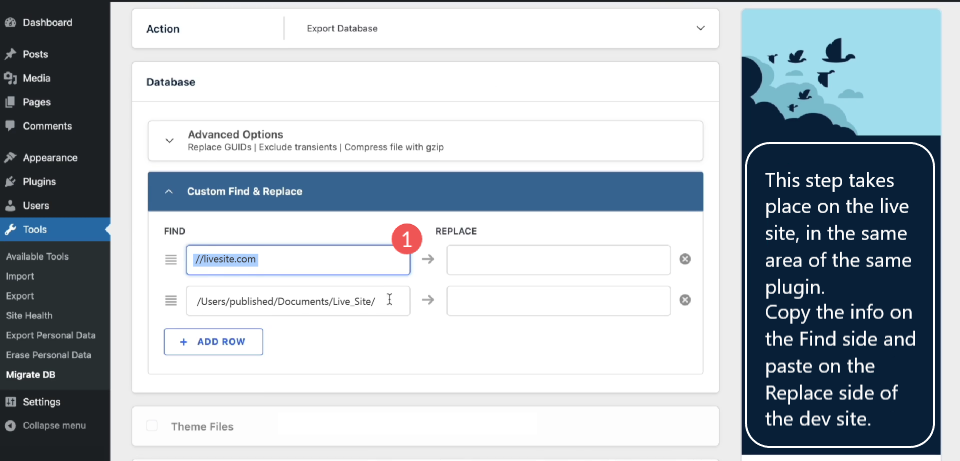Click the Appearance brush icon
This screenshot has height=461, width=960.
point(10,158)
